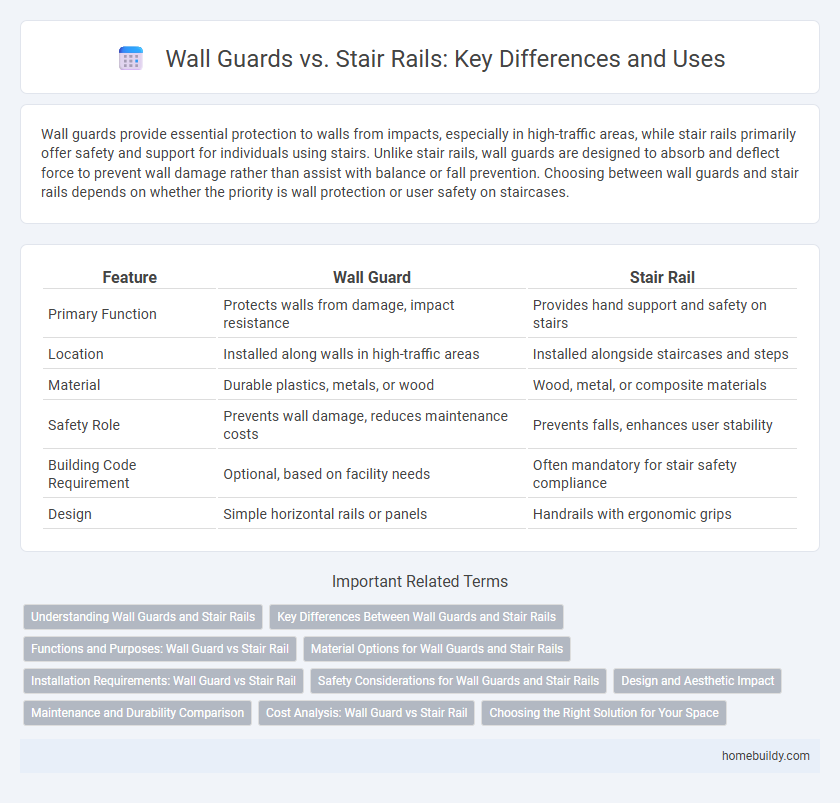Open 'Installation Requirements: Wall Guard vs Stair Rail'
The image size is (840, 803).
[x=163, y=681]
